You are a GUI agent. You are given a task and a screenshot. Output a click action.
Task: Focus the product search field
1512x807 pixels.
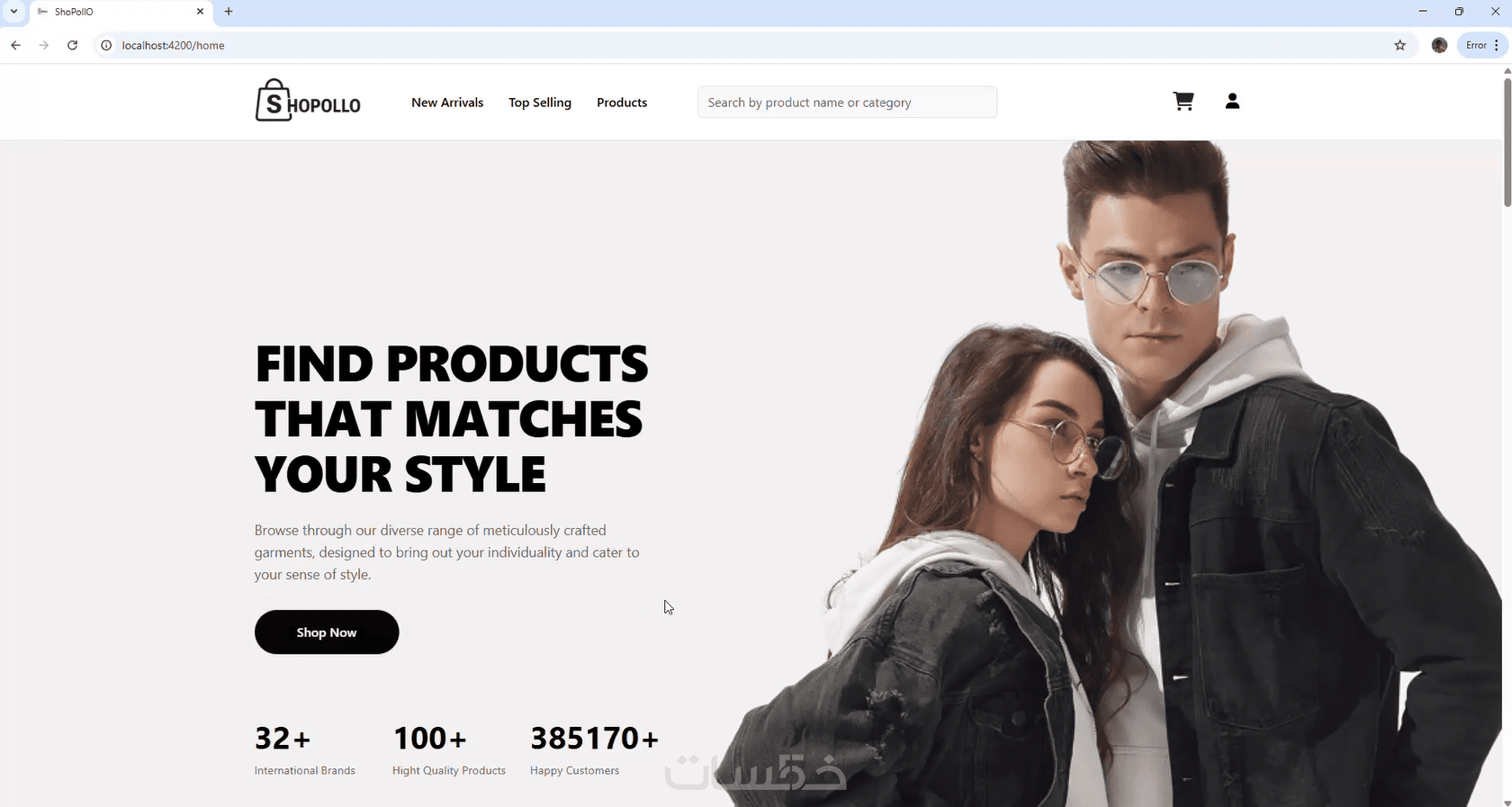(847, 102)
